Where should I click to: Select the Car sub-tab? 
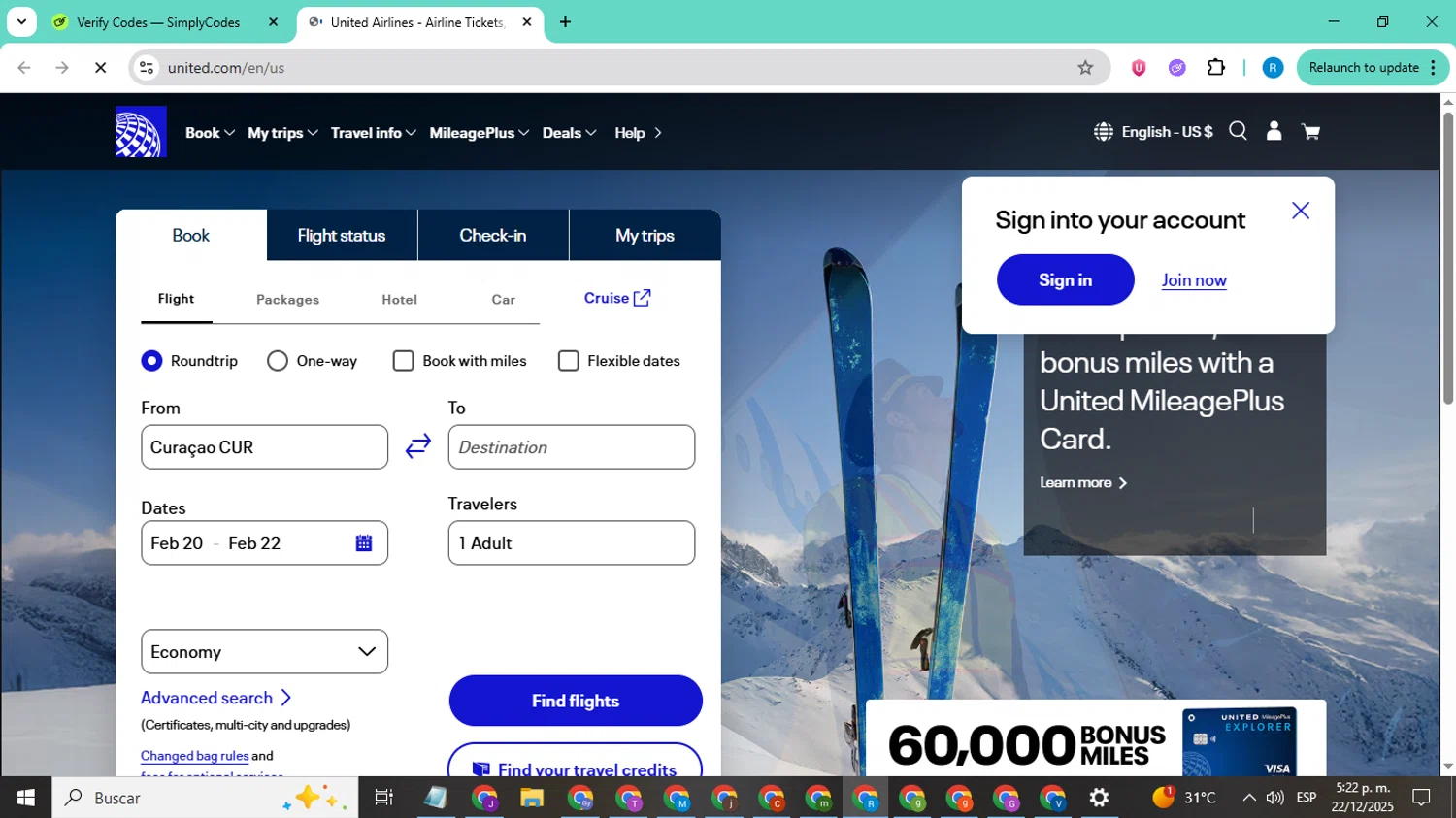click(x=503, y=300)
